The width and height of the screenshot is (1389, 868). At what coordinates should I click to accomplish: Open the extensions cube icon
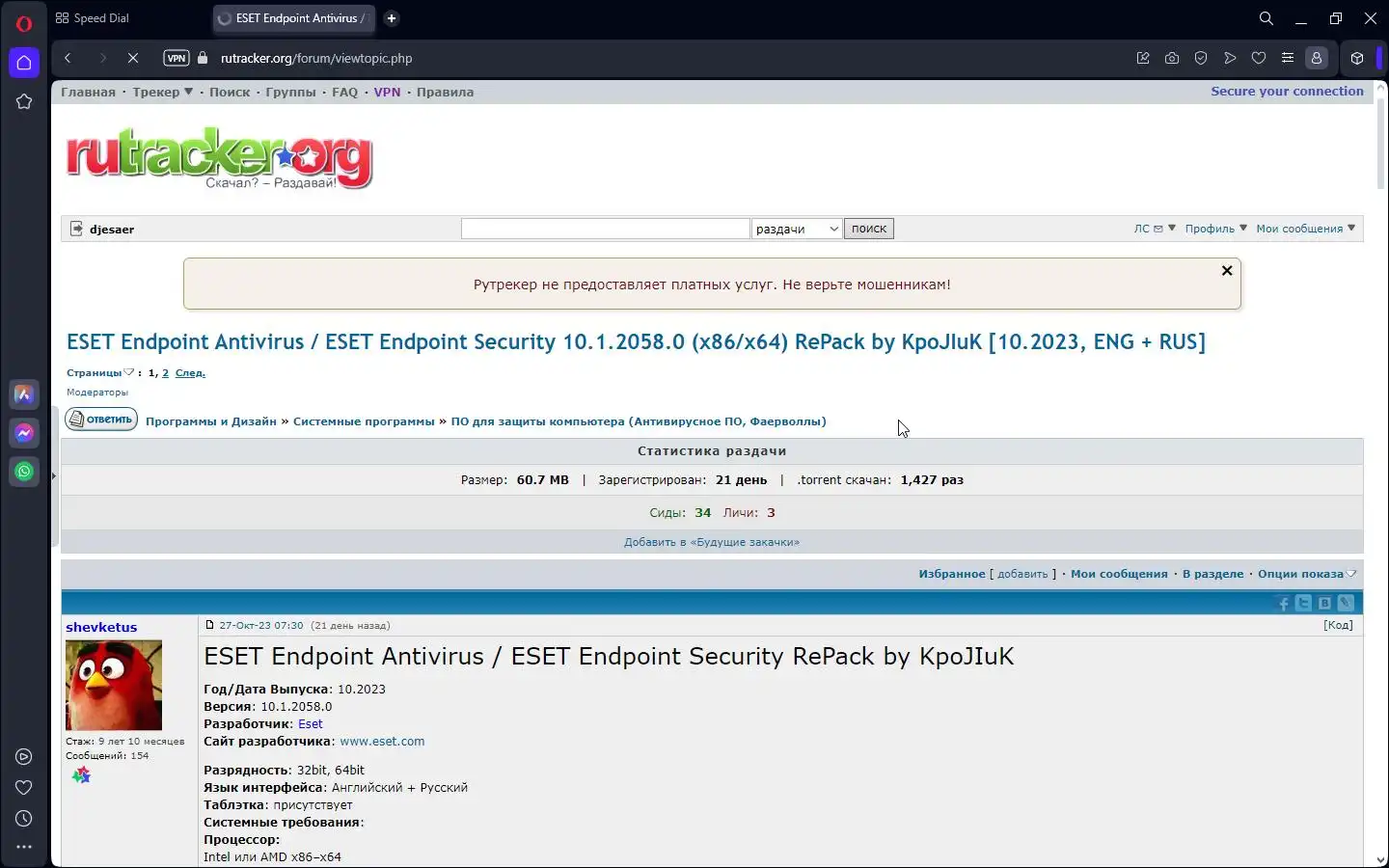tap(1357, 58)
